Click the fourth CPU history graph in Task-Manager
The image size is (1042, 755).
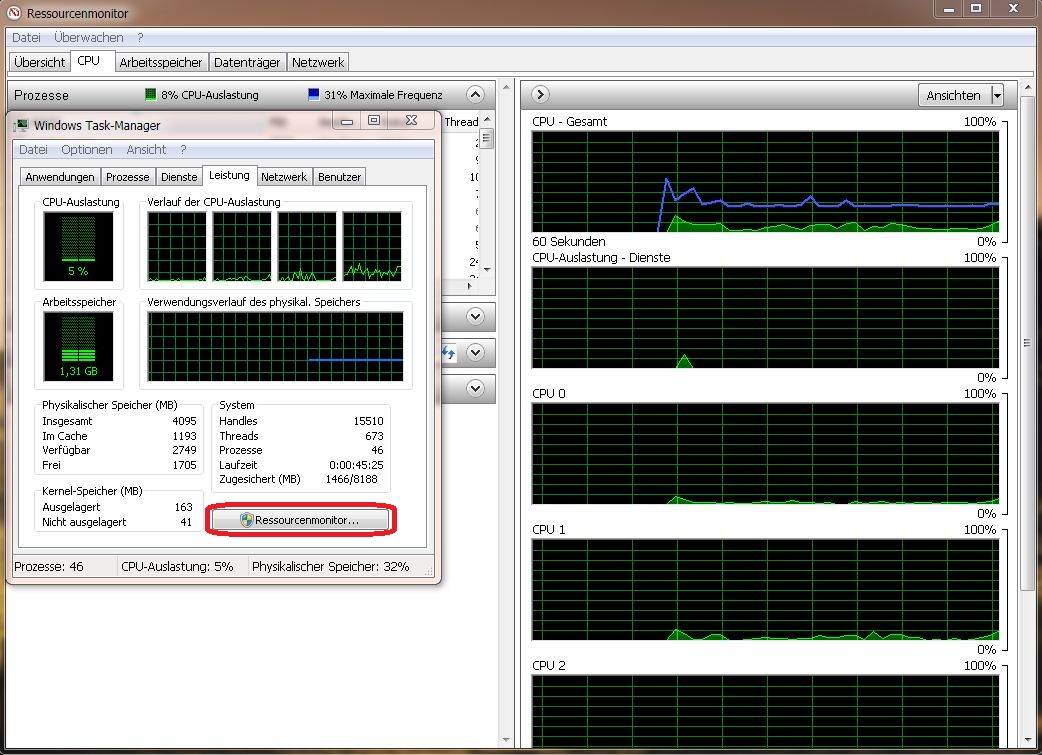[x=372, y=247]
